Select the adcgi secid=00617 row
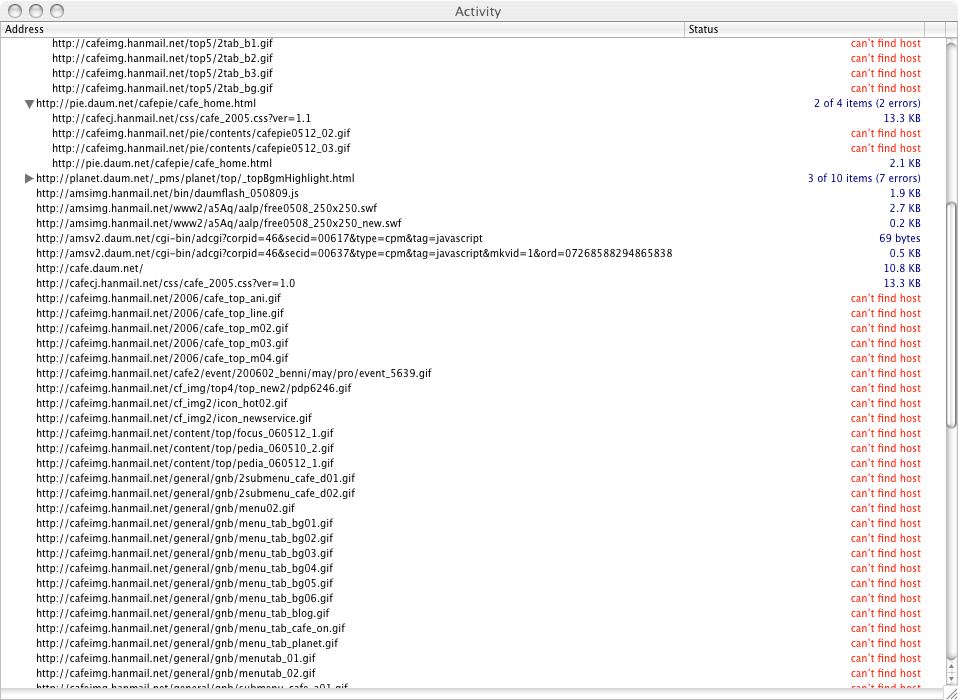Screen dimensions: 958x700 coord(473,238)
